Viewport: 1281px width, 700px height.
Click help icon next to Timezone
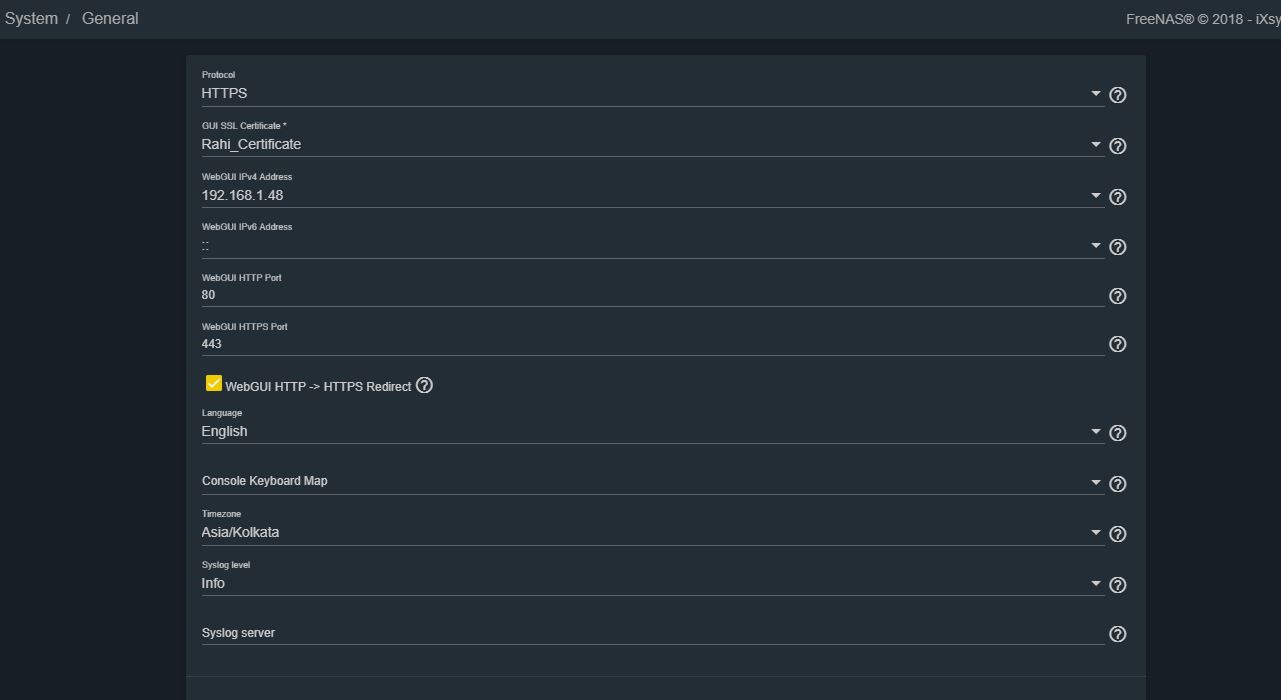(x=1118, y=534)
